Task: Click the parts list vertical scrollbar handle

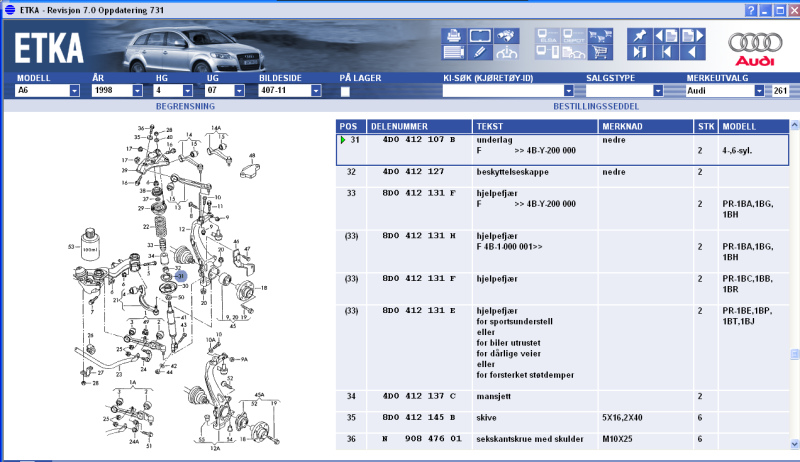Action: tap(794, 354)
